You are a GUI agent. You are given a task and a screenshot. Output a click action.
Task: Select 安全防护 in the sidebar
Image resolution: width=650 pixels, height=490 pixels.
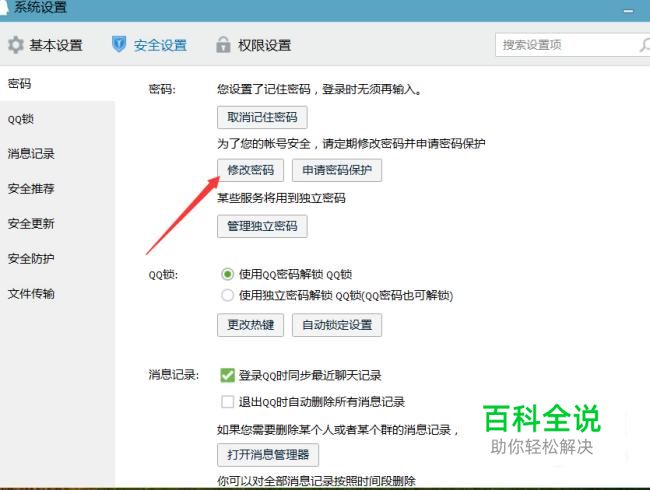pos(57,259)
